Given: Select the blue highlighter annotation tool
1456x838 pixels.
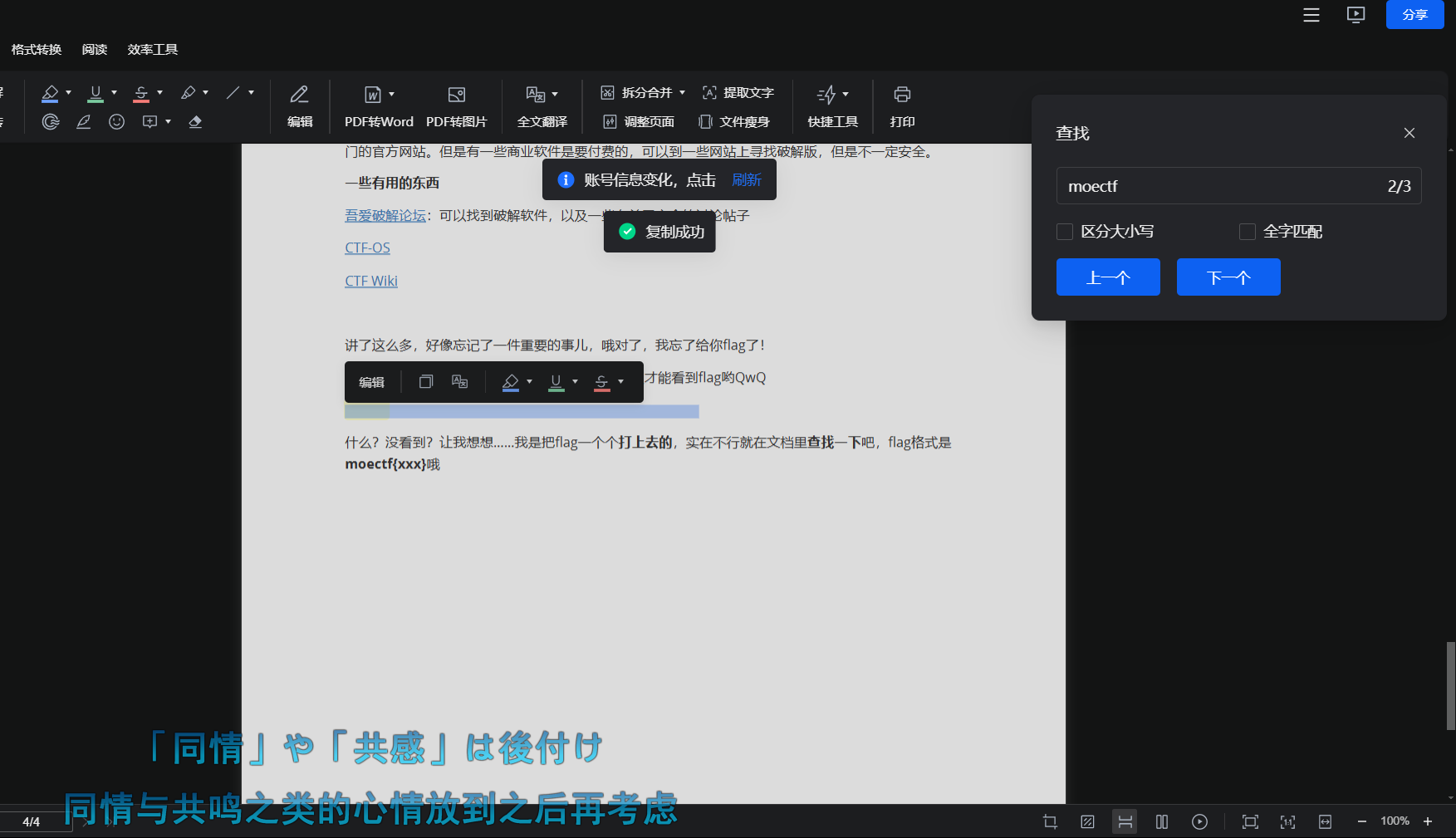Looking at the screenshot, I should (51, 93).
